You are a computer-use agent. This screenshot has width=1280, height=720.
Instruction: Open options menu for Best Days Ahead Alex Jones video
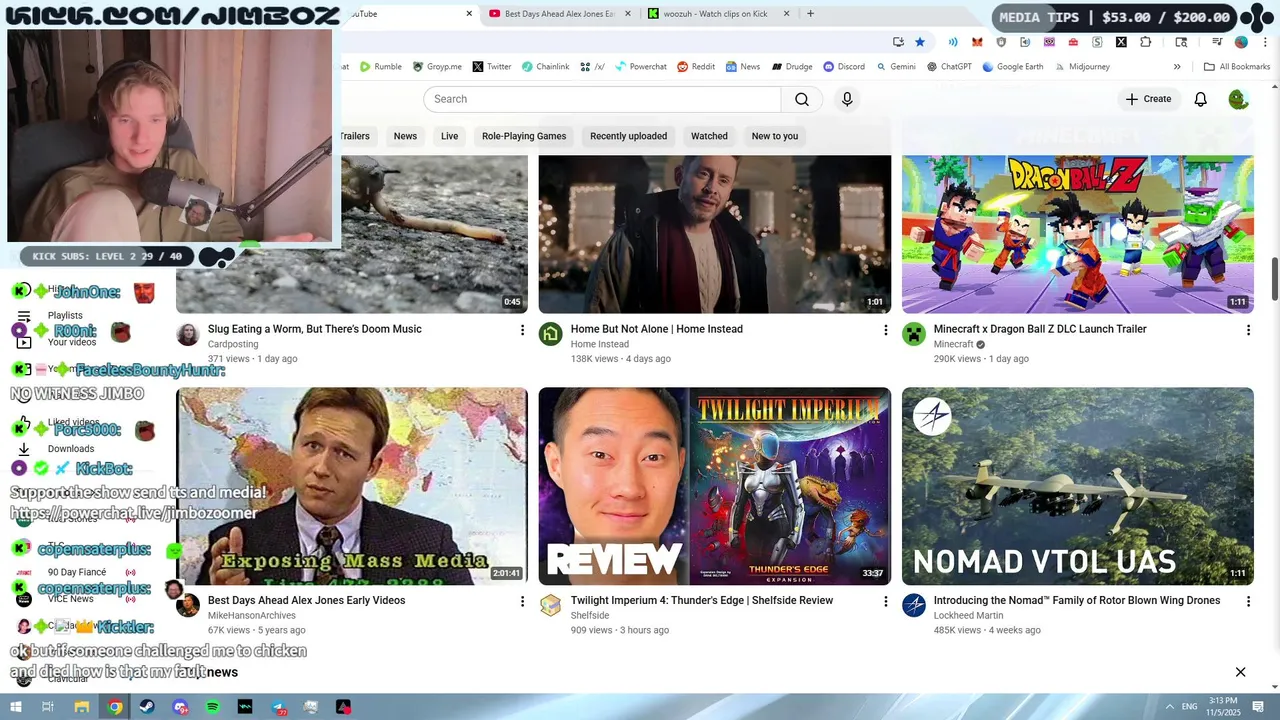click(522, 601)
